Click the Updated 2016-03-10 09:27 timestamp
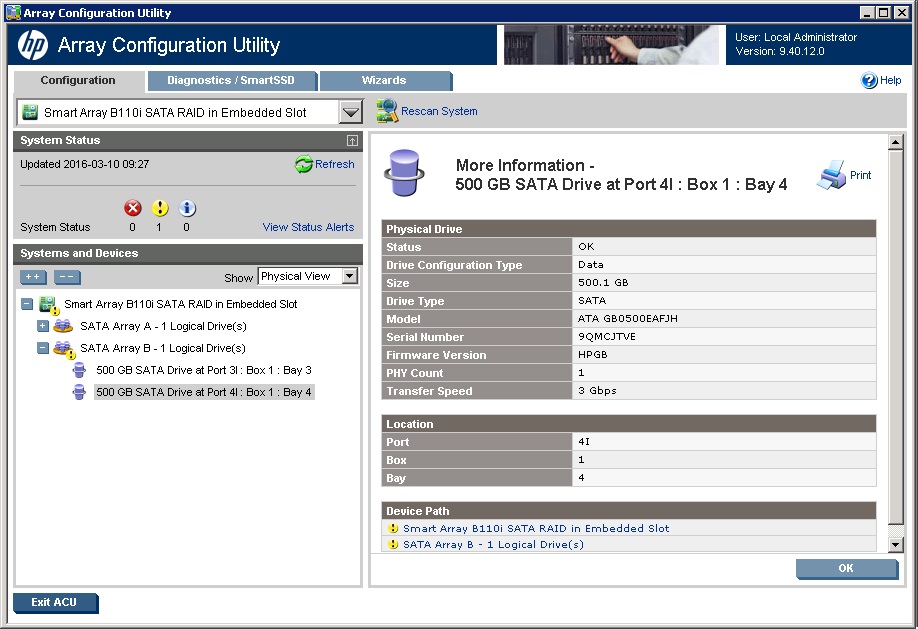 point(84,165)
